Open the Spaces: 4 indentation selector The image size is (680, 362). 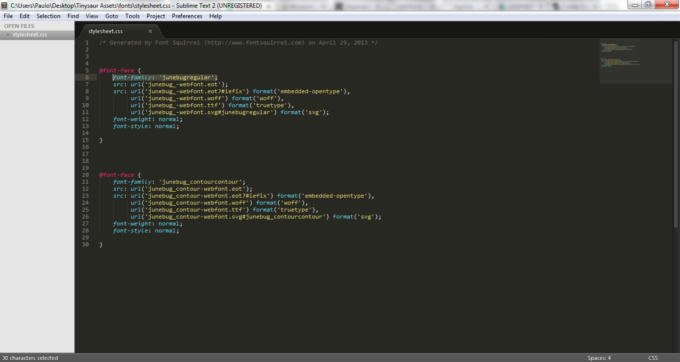tap(599, 358)
